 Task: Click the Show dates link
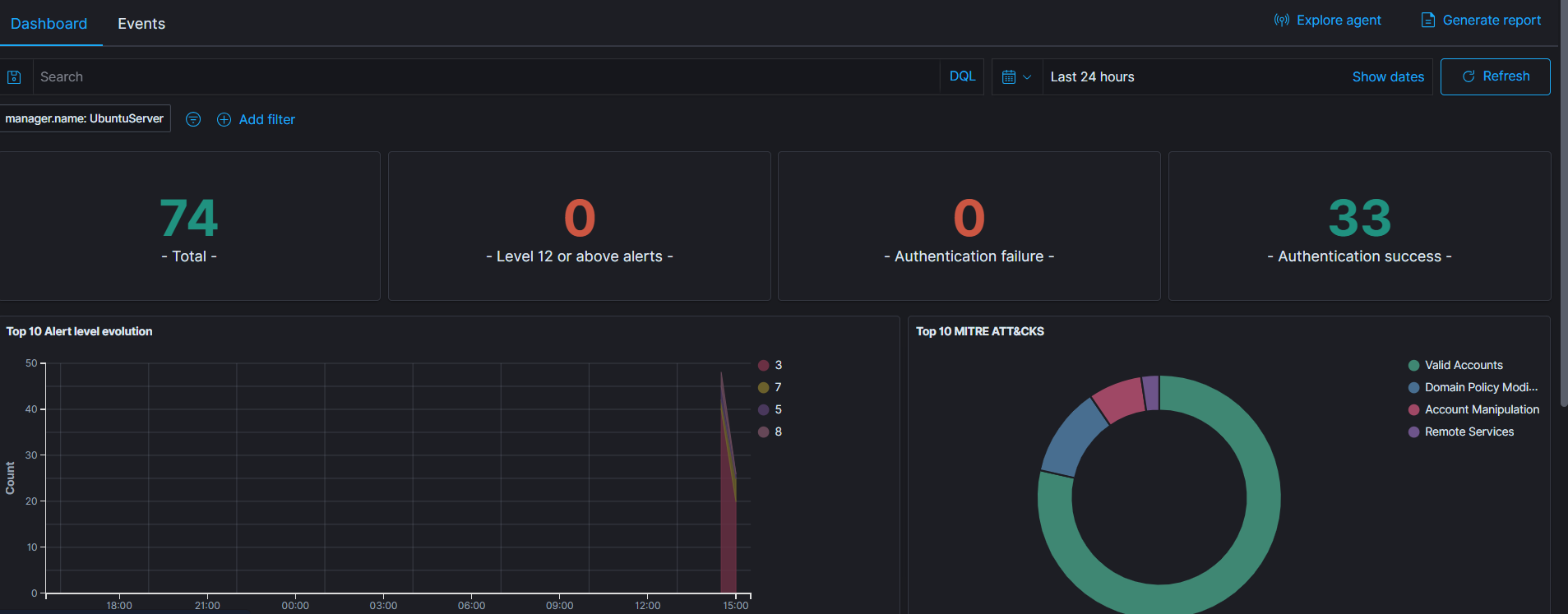point(1388,76)
